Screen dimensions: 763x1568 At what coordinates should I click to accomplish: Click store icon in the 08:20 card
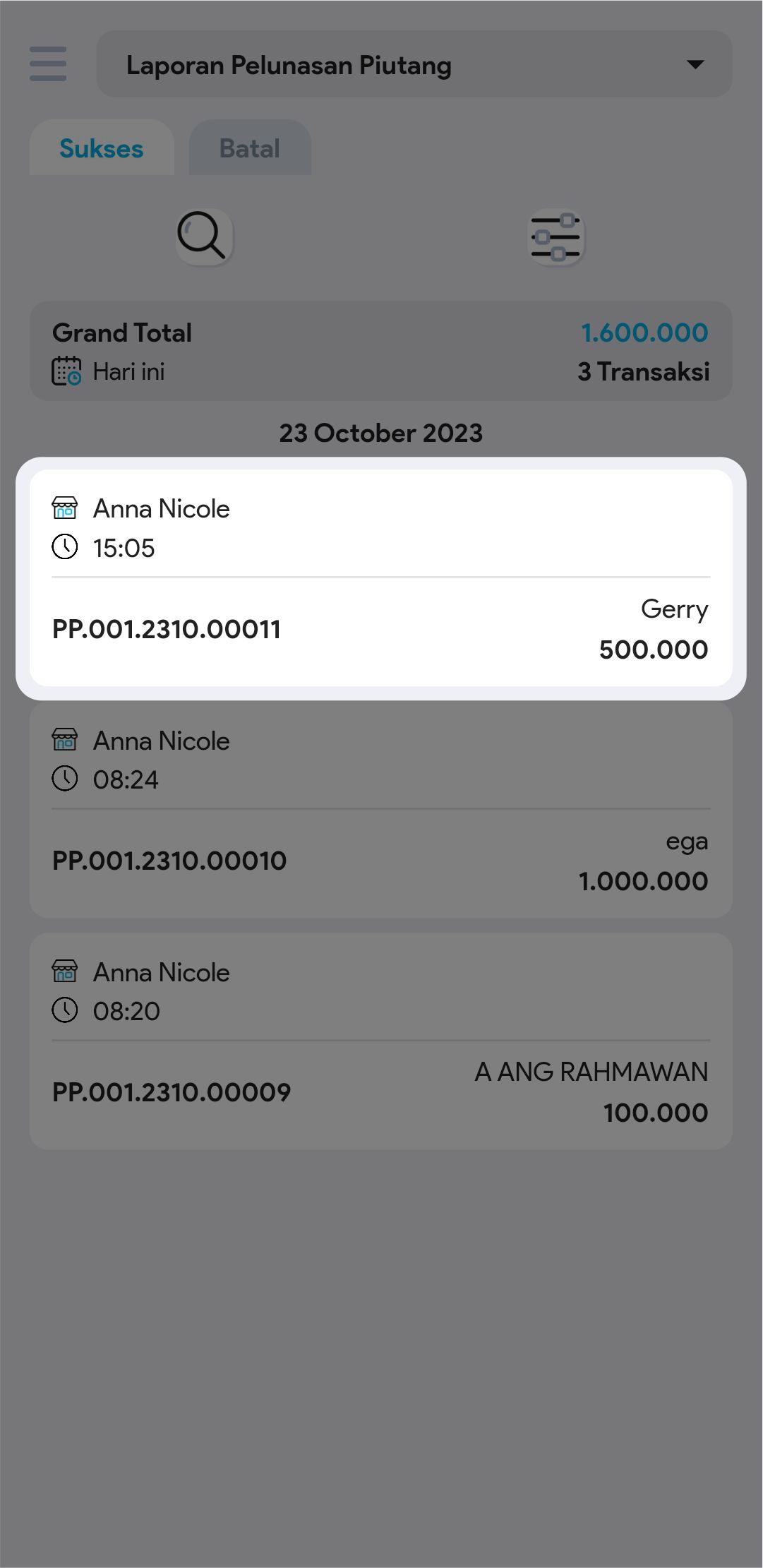pyautogui.click(x=65, y=971)
